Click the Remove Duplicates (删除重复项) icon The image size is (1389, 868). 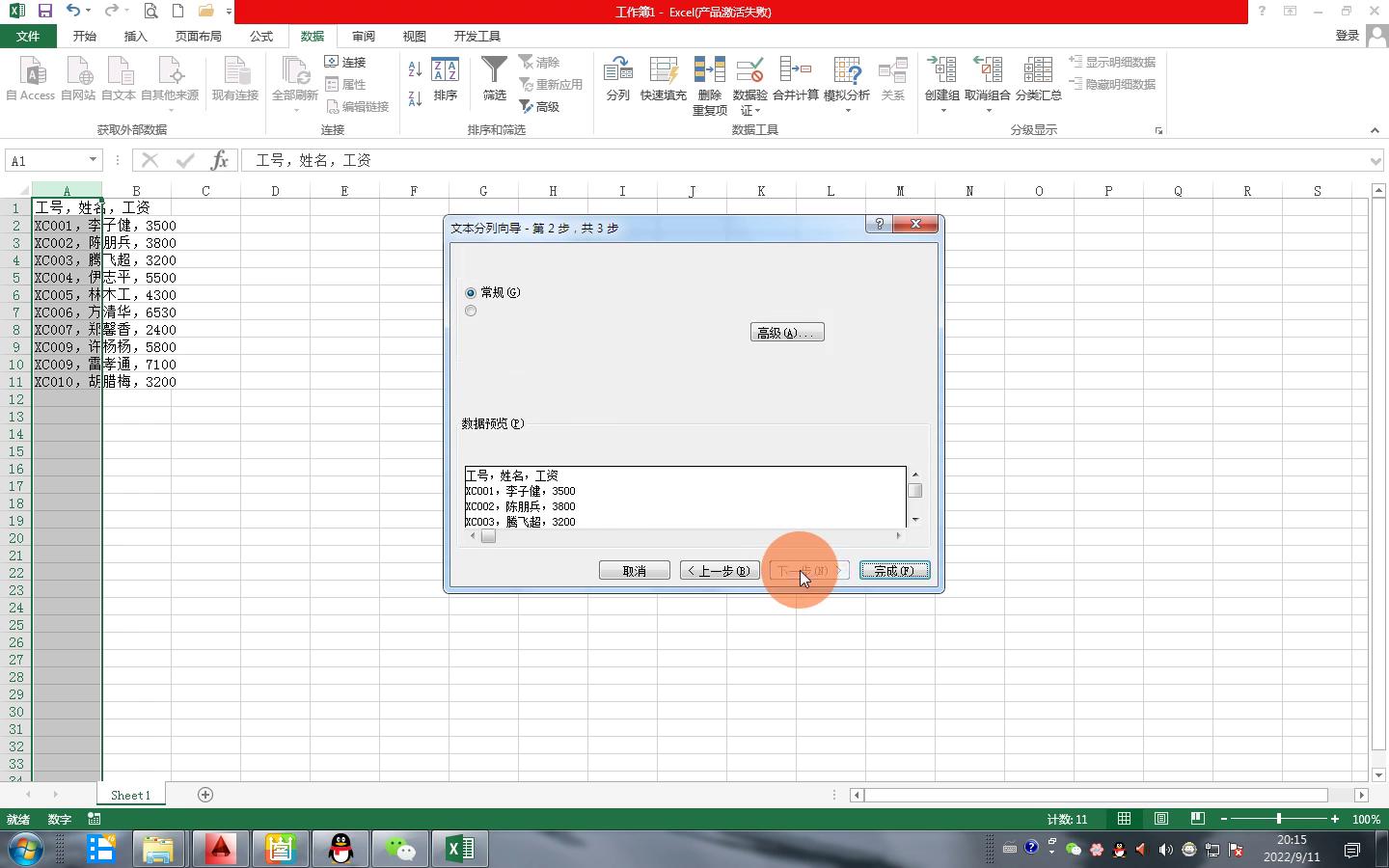(x=709, y=71)
